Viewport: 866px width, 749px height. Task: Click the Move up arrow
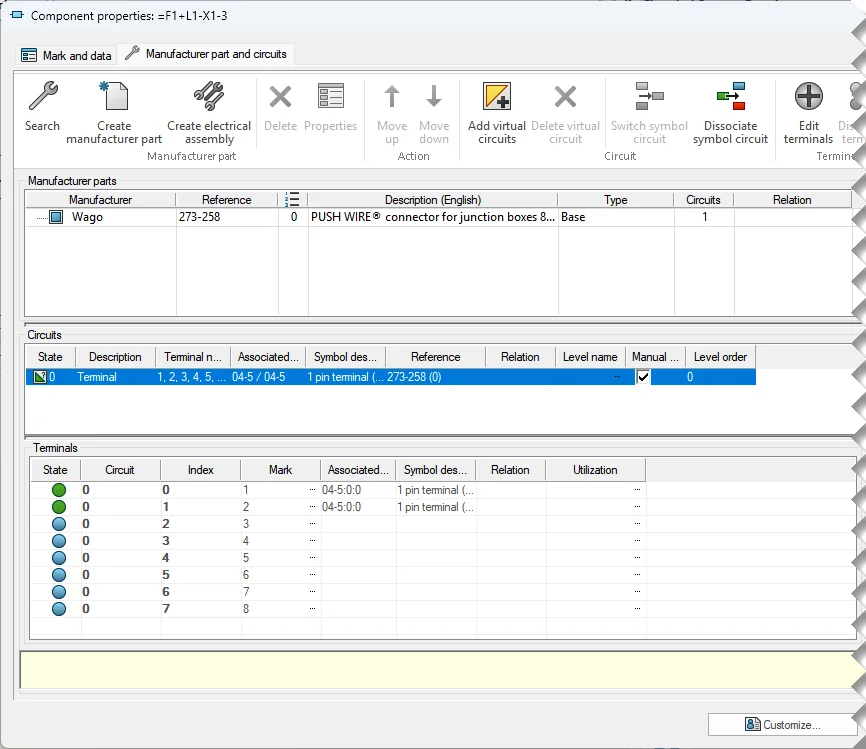click(x=392, y=96)
